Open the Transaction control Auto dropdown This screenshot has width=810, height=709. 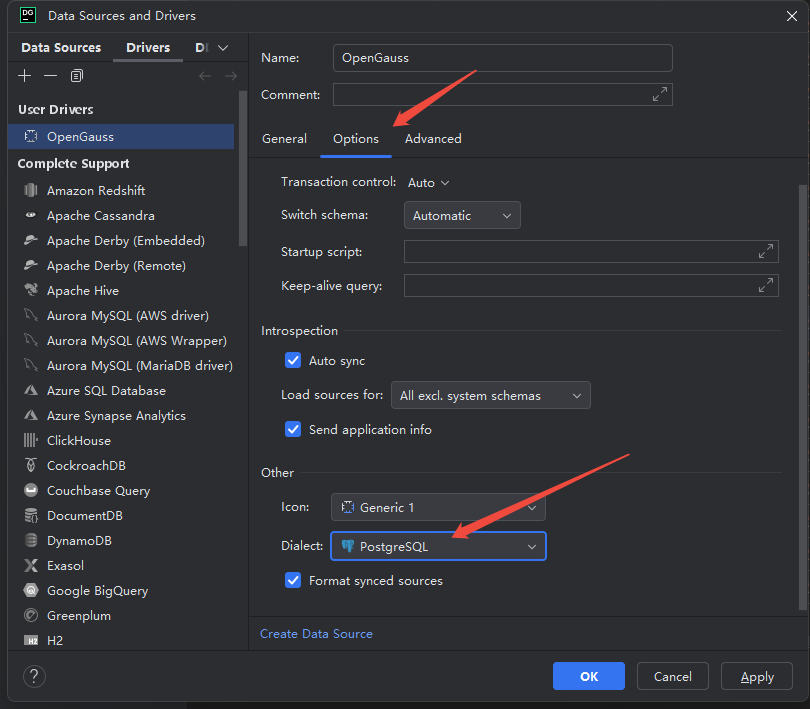coord(428,182)
